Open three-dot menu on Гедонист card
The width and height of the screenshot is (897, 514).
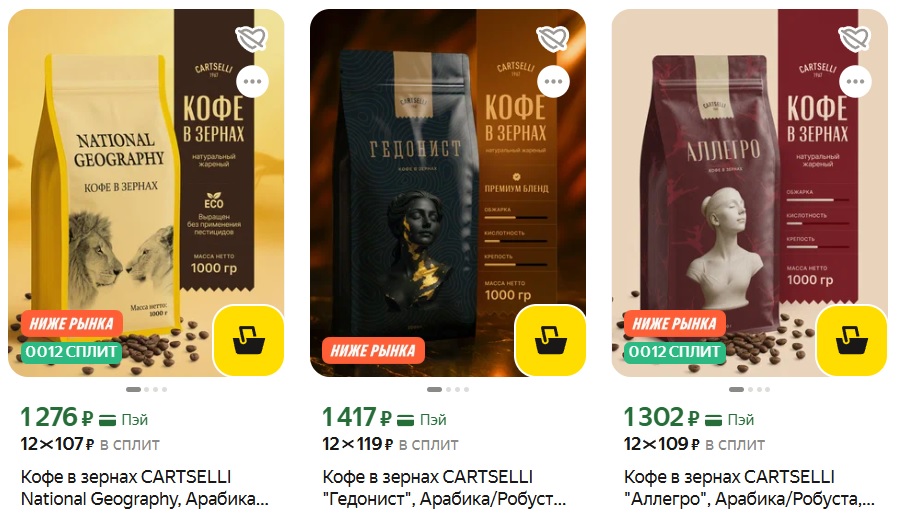click(553, 81)
